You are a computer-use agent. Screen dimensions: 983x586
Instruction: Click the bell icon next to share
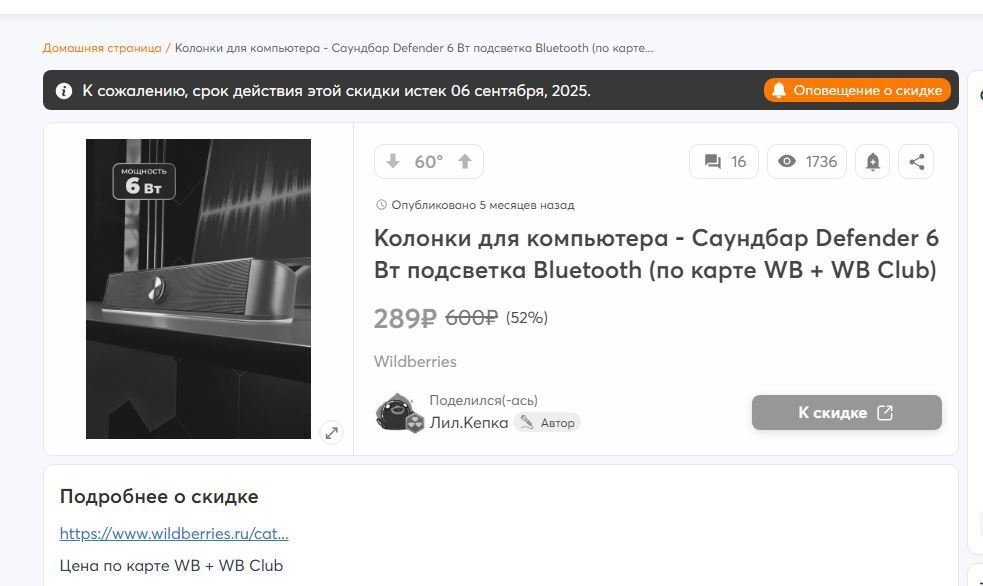pyautogui.click(x=872, y=162)
